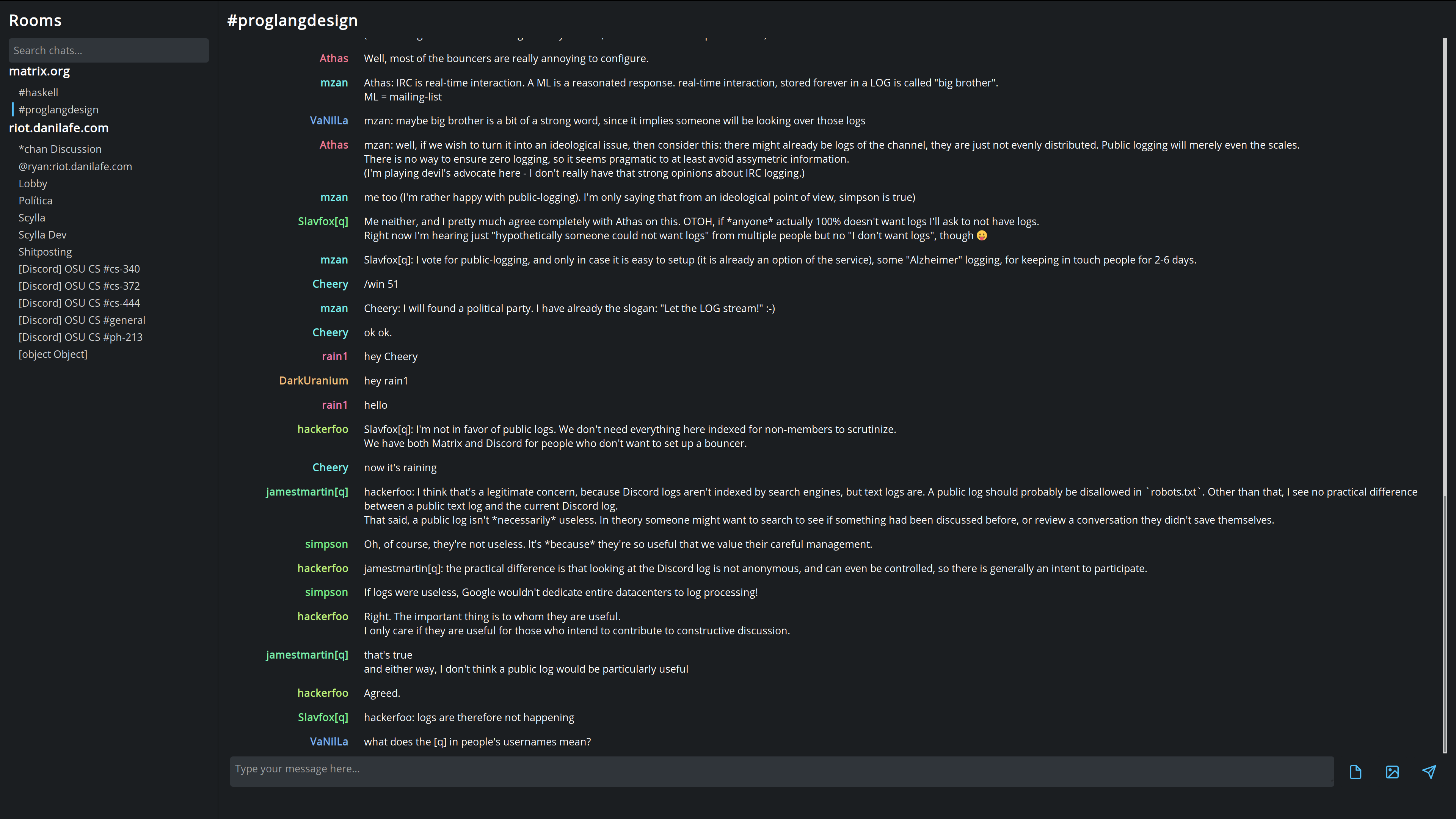
Task: Select the OSU CS #ph-213 room
Action: 80,337
